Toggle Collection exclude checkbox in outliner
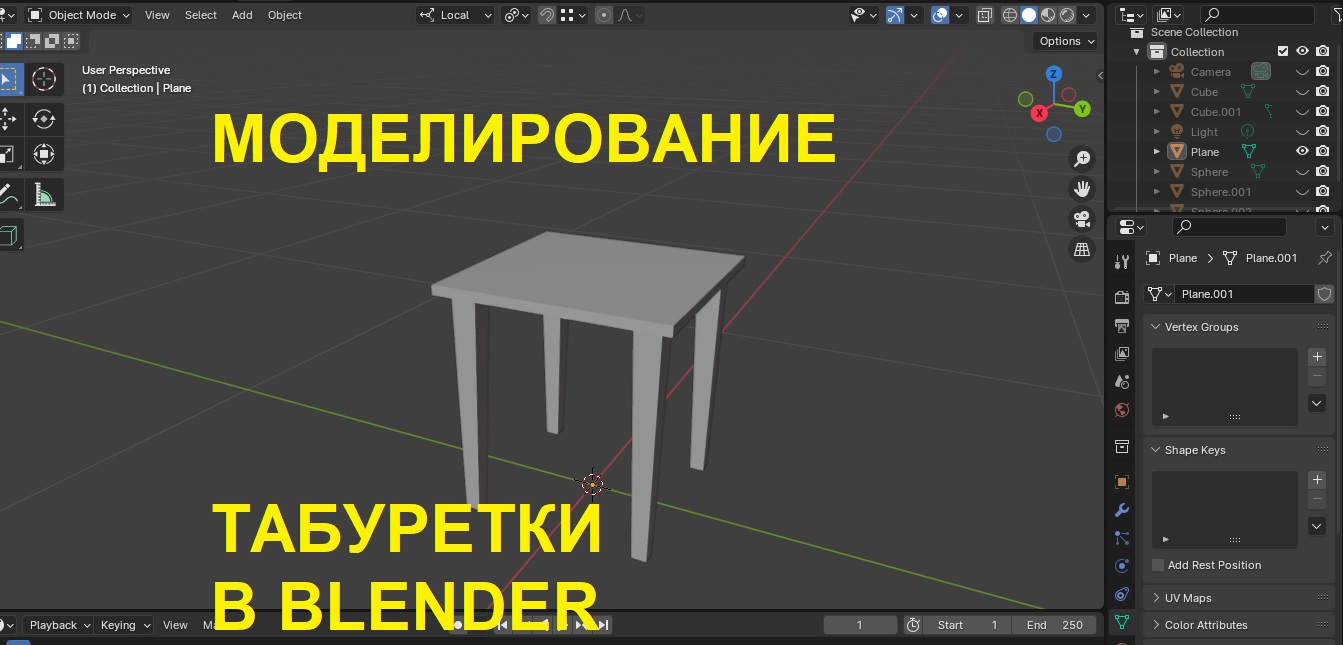This screenshot has width=1343, height=645. pos(1283,52)
